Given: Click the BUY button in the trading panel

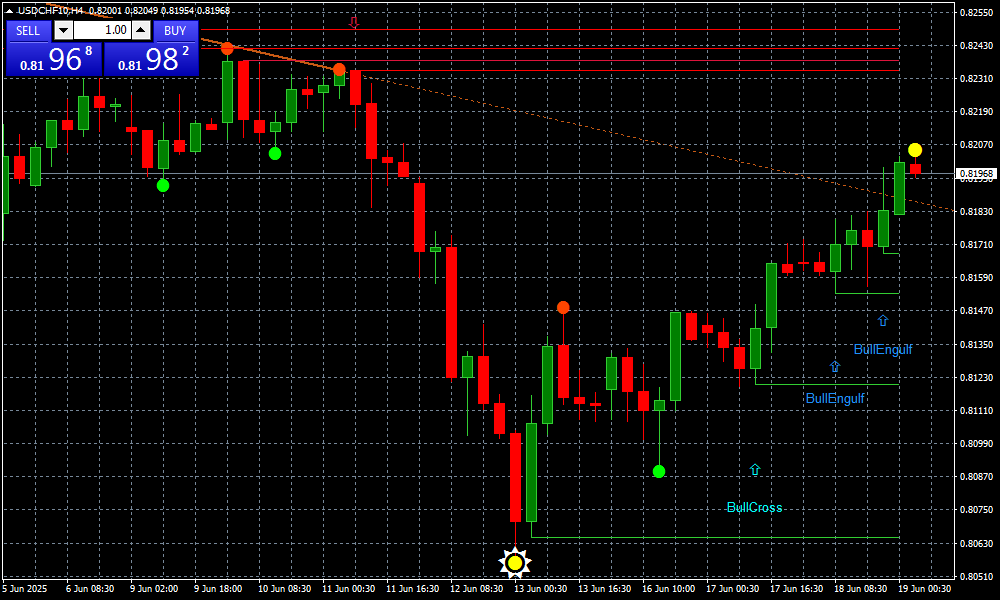Looking at the screenshot, I should click(175, 30).
